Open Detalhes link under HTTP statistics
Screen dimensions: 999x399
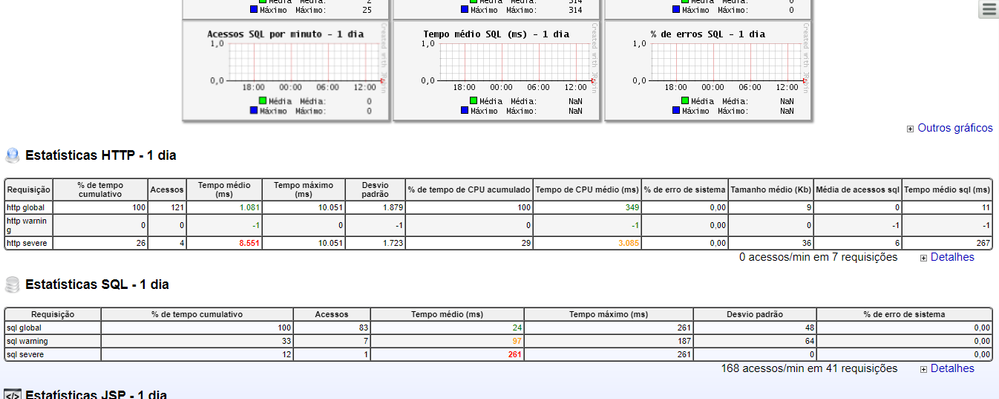[952, 258]
